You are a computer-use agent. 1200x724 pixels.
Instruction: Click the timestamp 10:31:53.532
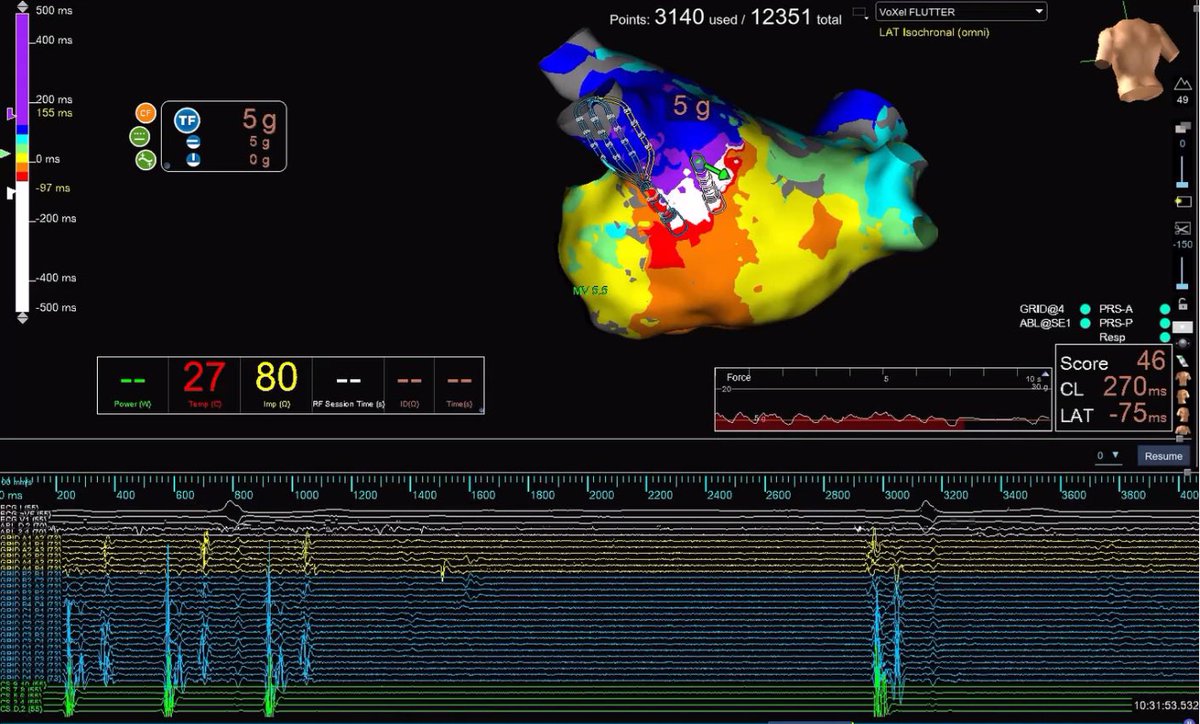[x=1163, y=706]
